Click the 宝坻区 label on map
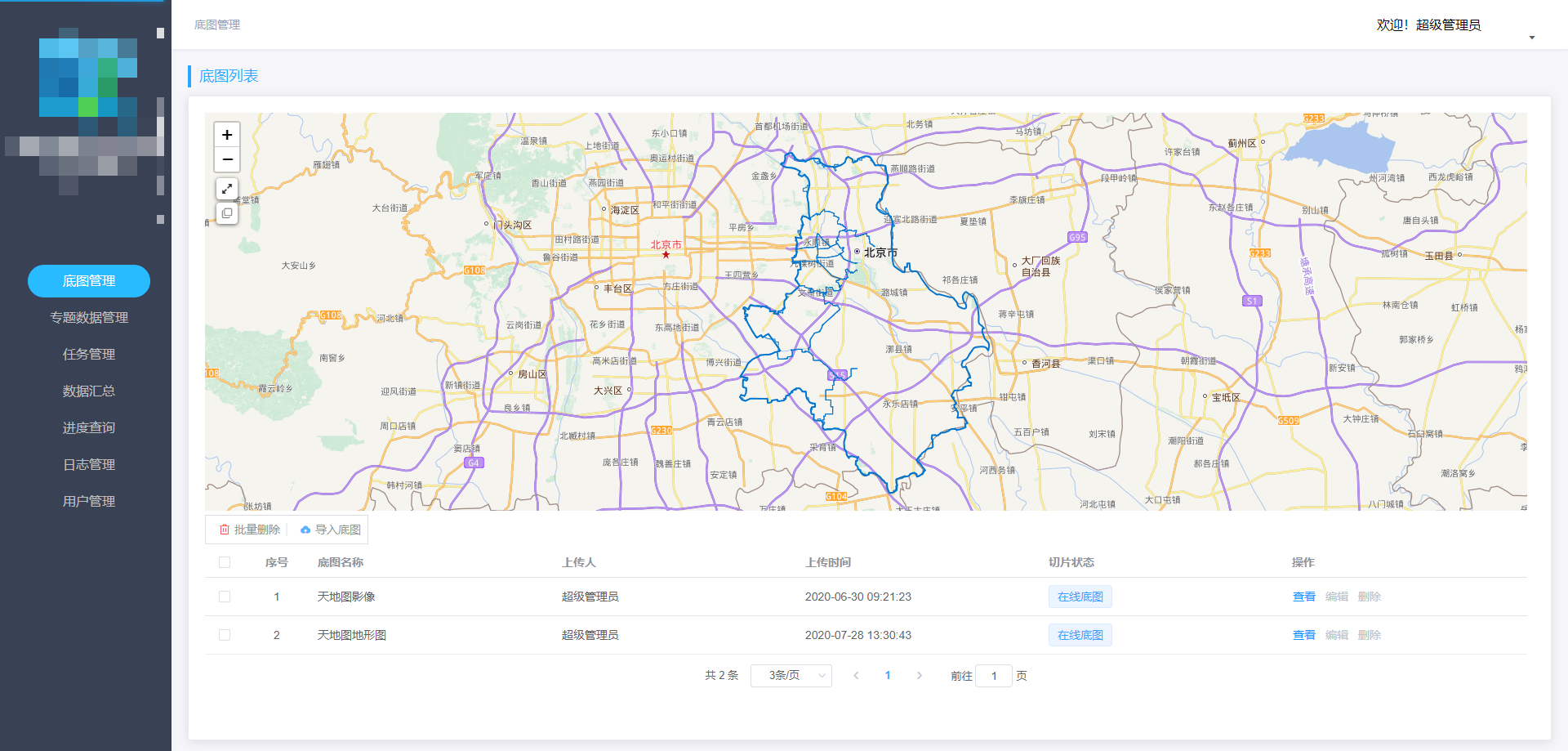Viewport: 1568px width, 751px height. (1226, 397)
